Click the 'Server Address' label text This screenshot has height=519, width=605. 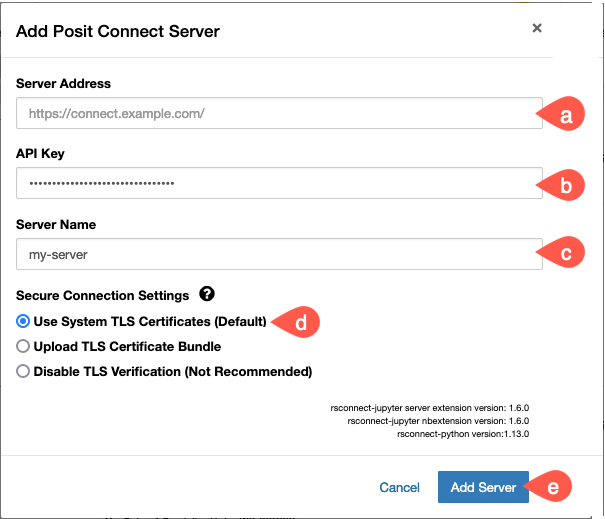pos(63,83)
